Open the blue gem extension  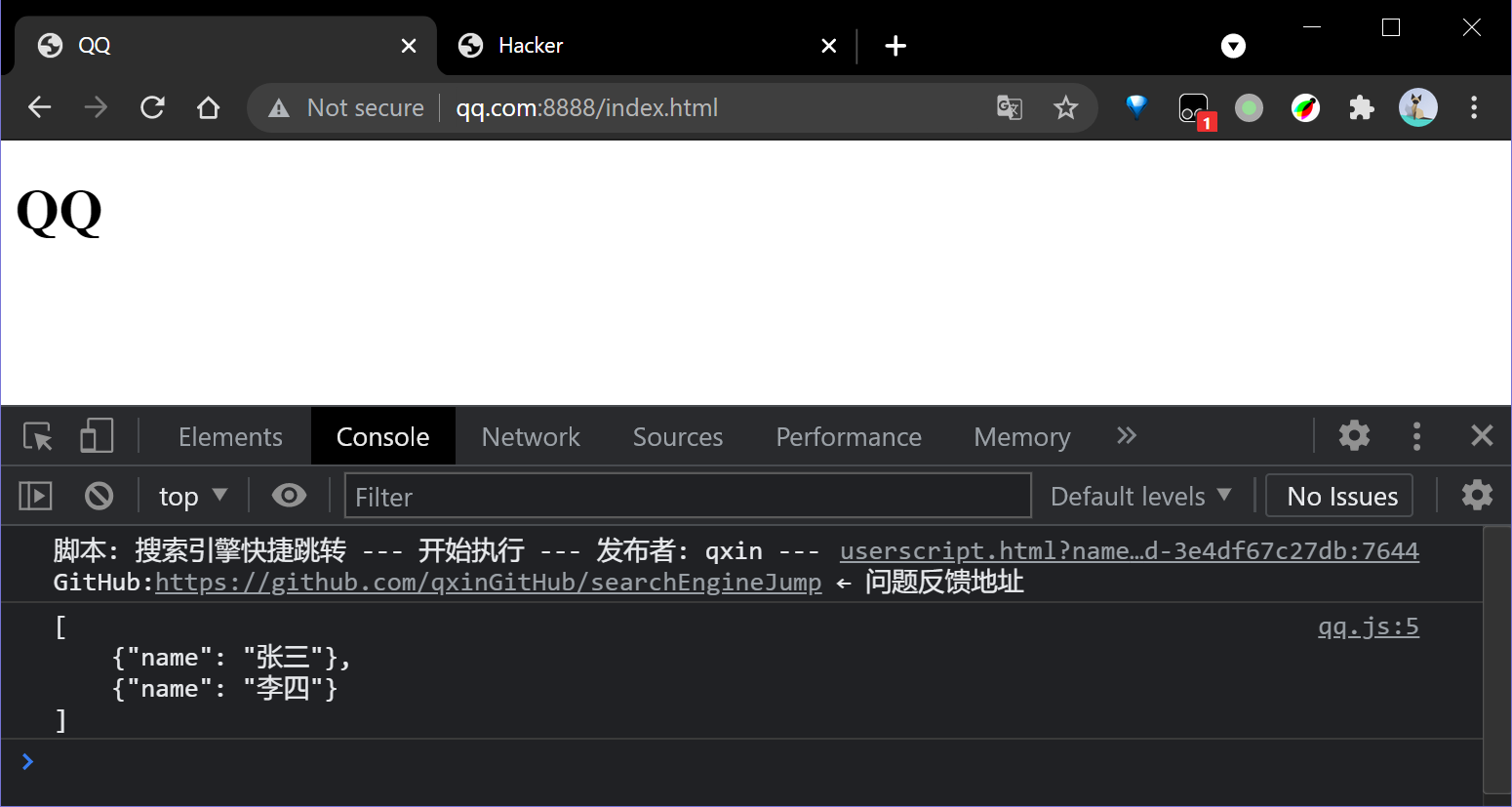[1136, 106]
